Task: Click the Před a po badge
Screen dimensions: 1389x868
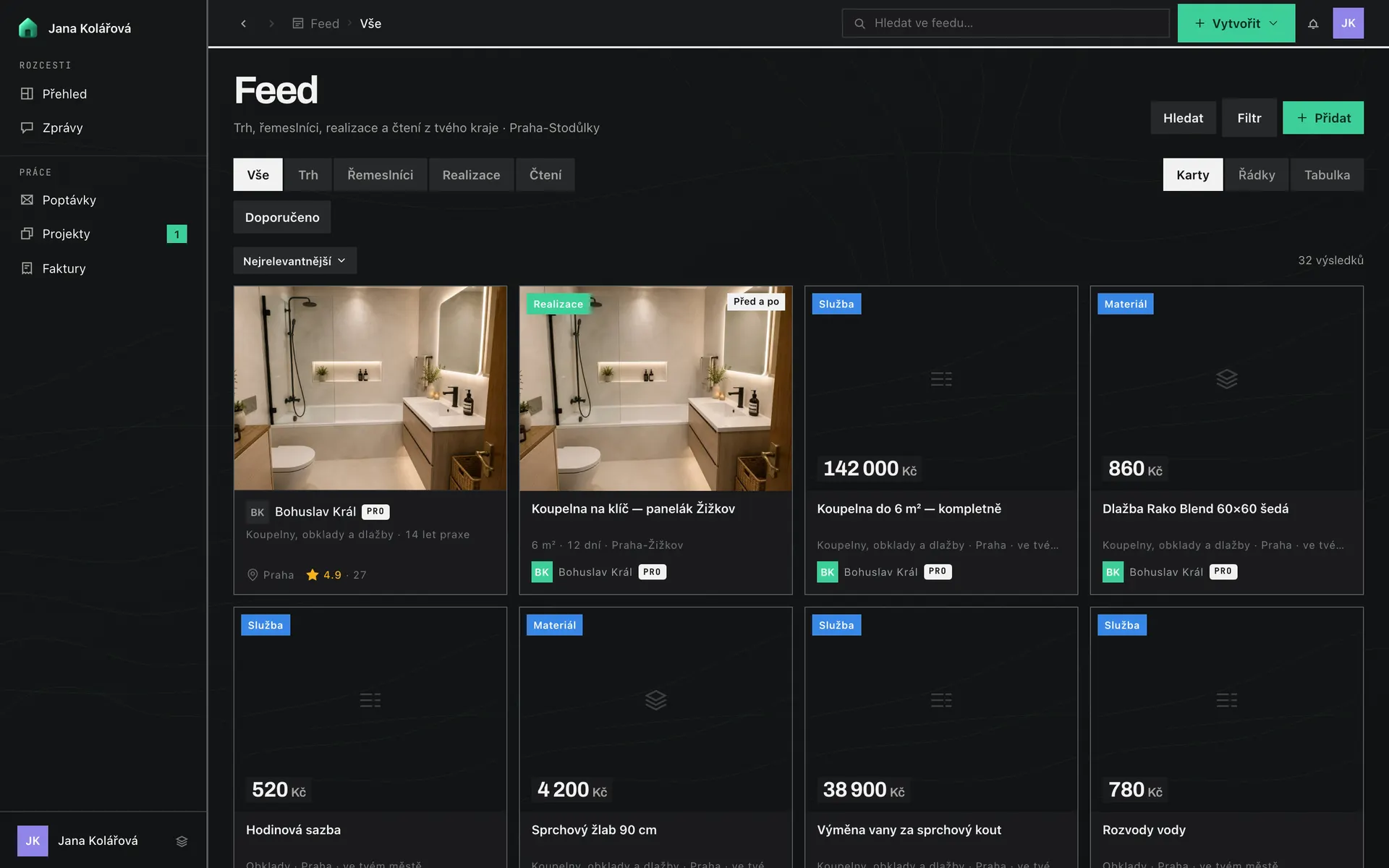Action: coord(756,302)
